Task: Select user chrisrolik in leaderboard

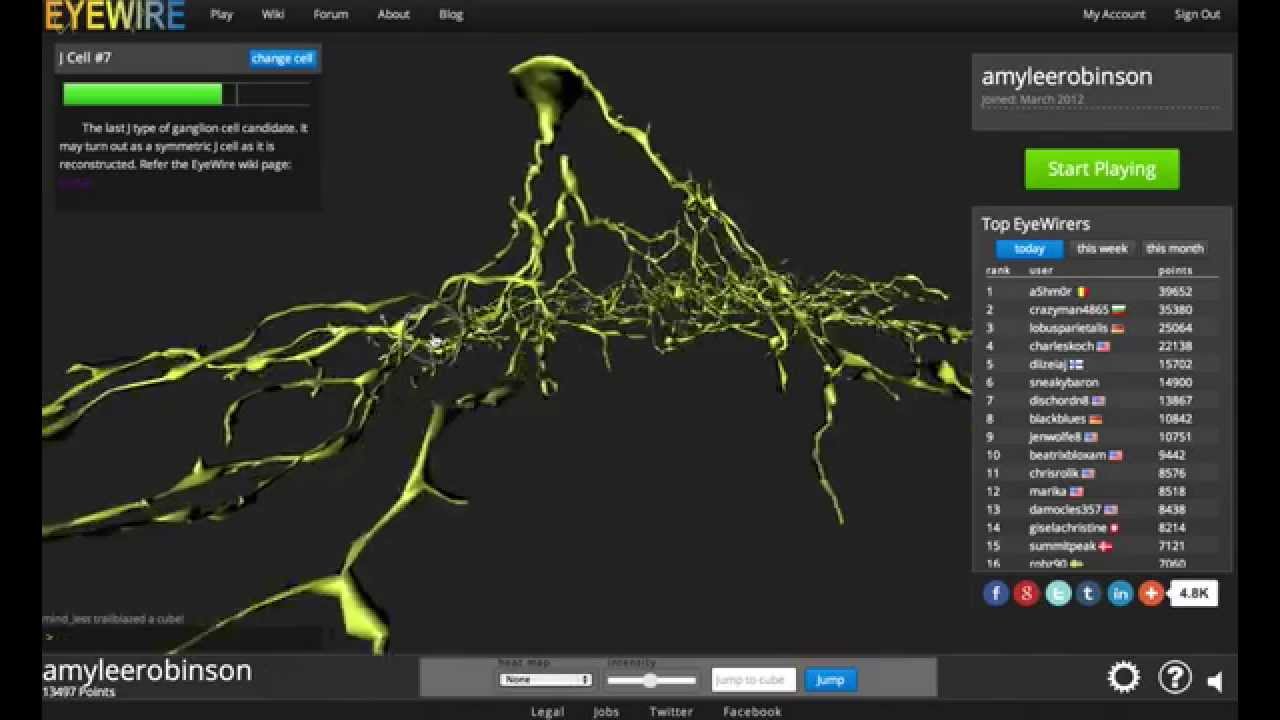Action: [1054, 473]
